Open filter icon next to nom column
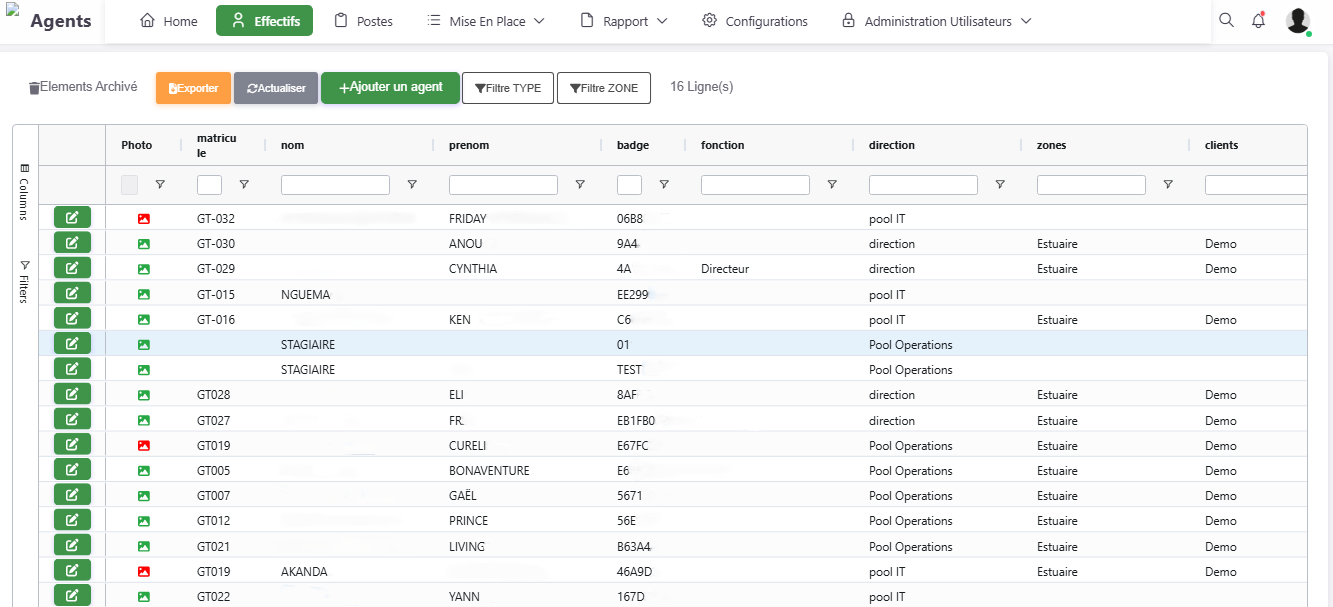Image resolution: width=1333 pixels, height=607 pixels. (412, 185)
